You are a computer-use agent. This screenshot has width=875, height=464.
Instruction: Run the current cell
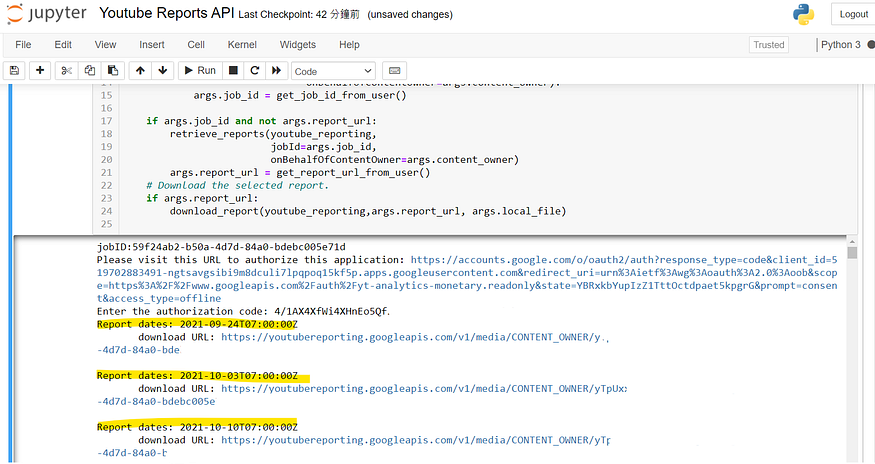point(200,70)
